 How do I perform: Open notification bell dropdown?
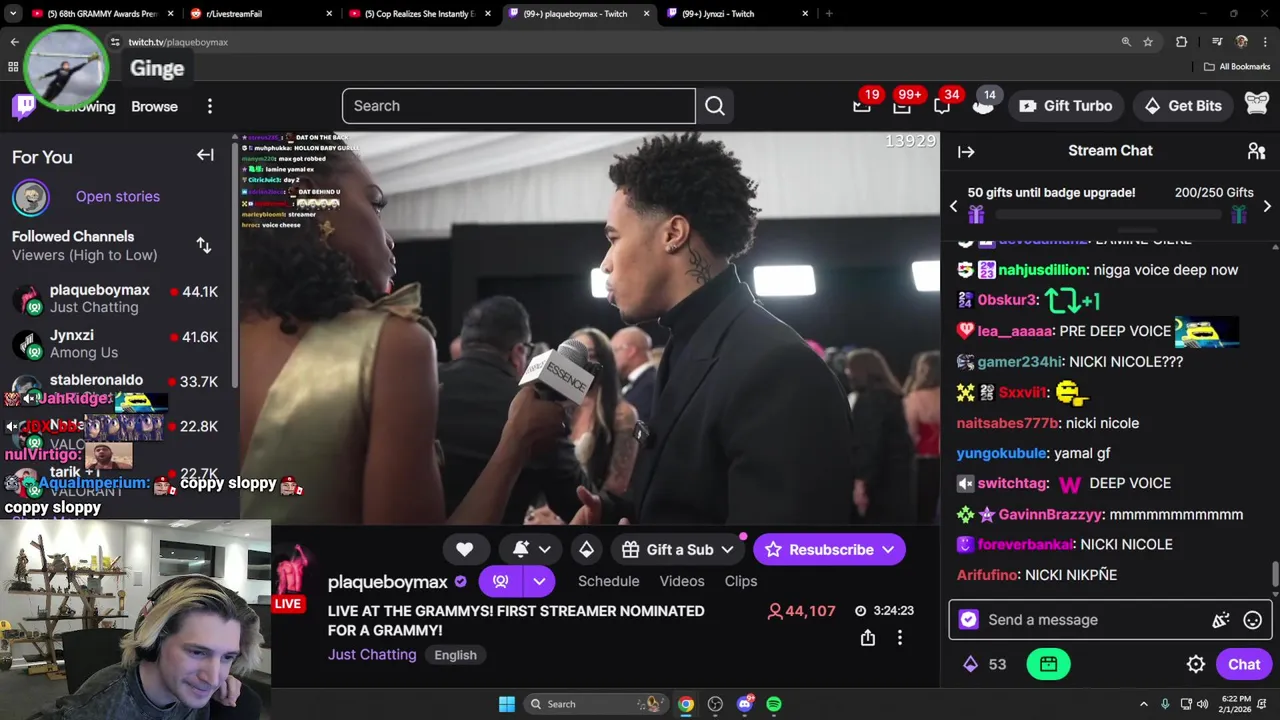pyautogui.click(x=532, y=549)
